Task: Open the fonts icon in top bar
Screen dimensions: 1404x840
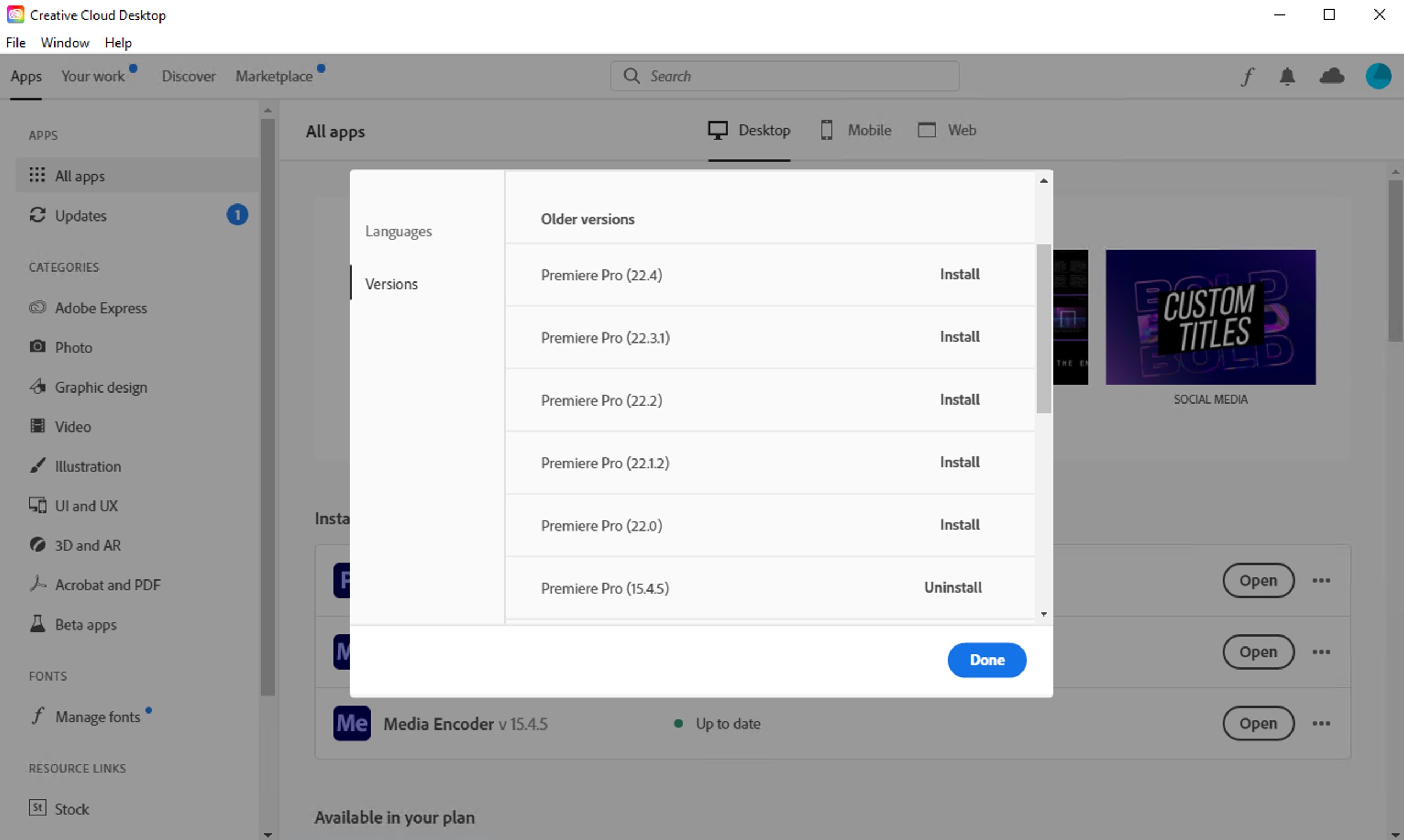Action: (1247, 76)
